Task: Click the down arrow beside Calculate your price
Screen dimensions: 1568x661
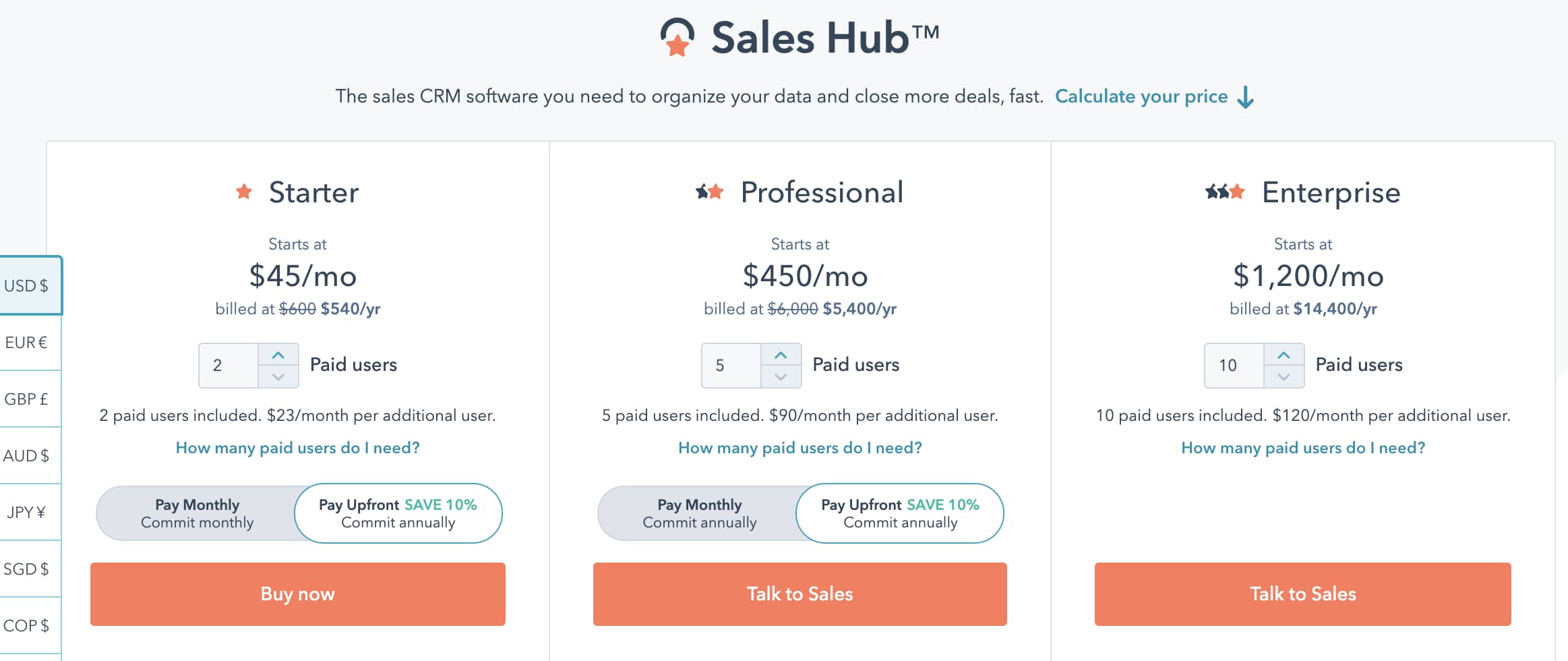Action: click(1246, 97)
